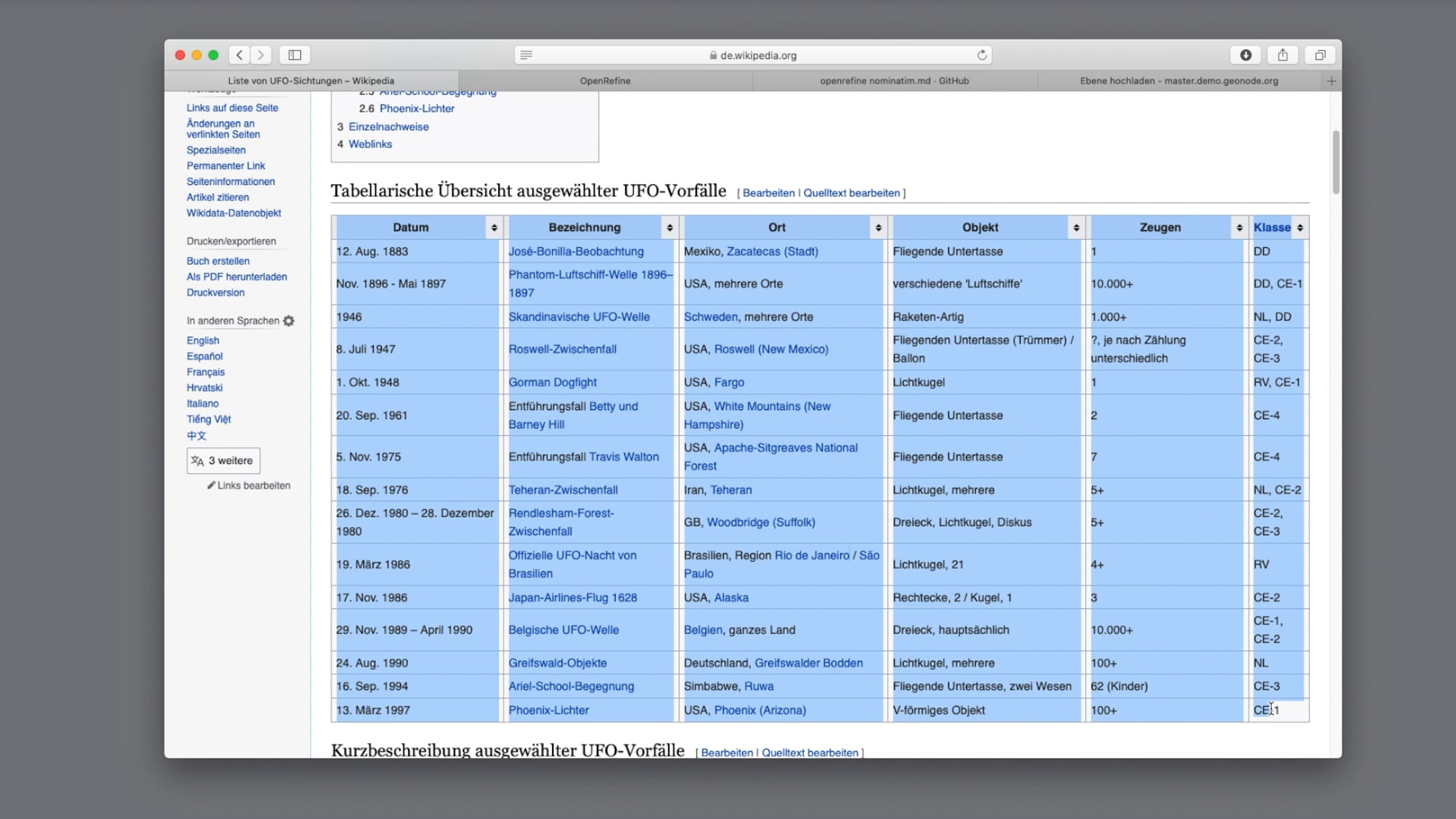1456x819 pixels.
Task: Click Als PDF herunterladen link
Action: click(237, 277)
